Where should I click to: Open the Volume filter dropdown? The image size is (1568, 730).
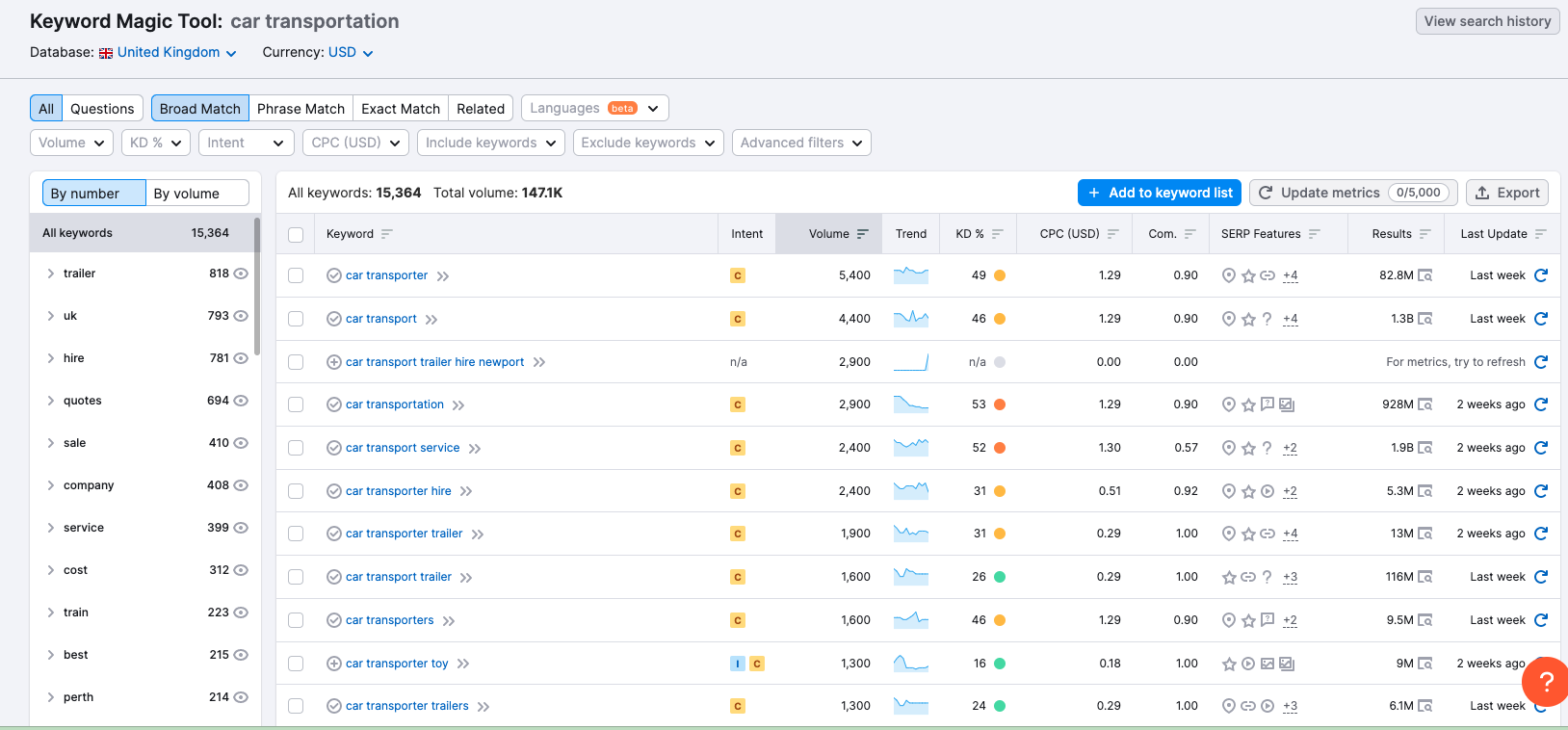coord(71,143)
